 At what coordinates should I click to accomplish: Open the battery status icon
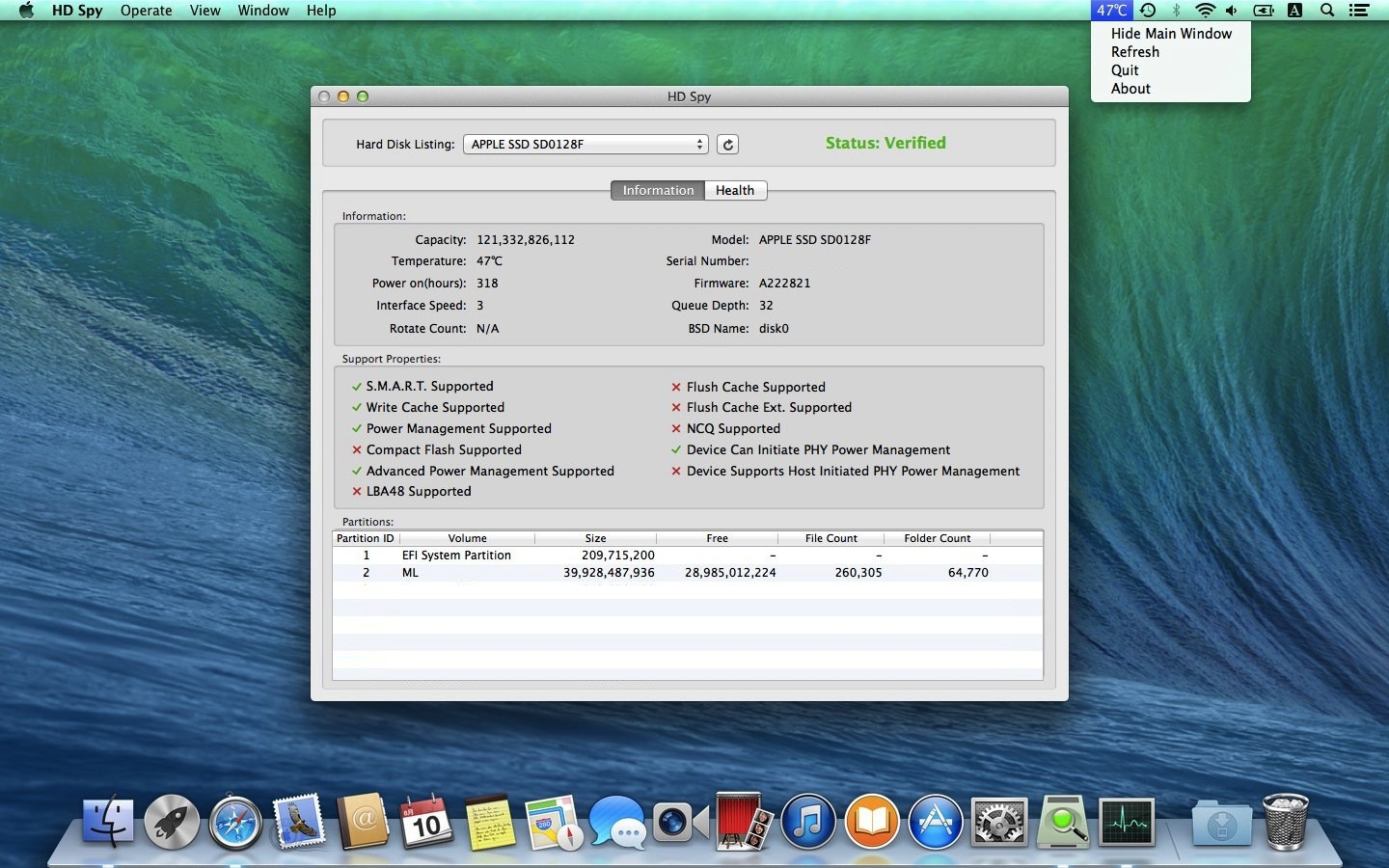point(1264,11)
